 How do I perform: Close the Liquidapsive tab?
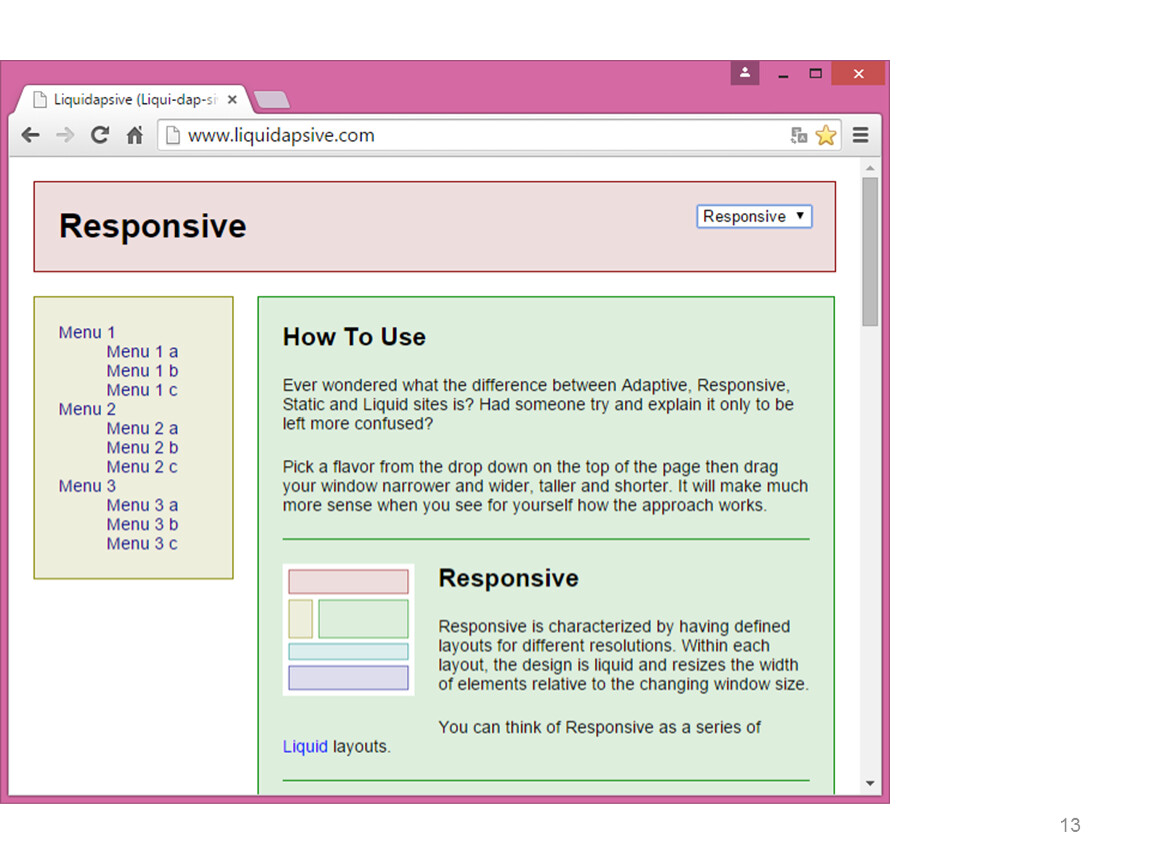[232, 100]
